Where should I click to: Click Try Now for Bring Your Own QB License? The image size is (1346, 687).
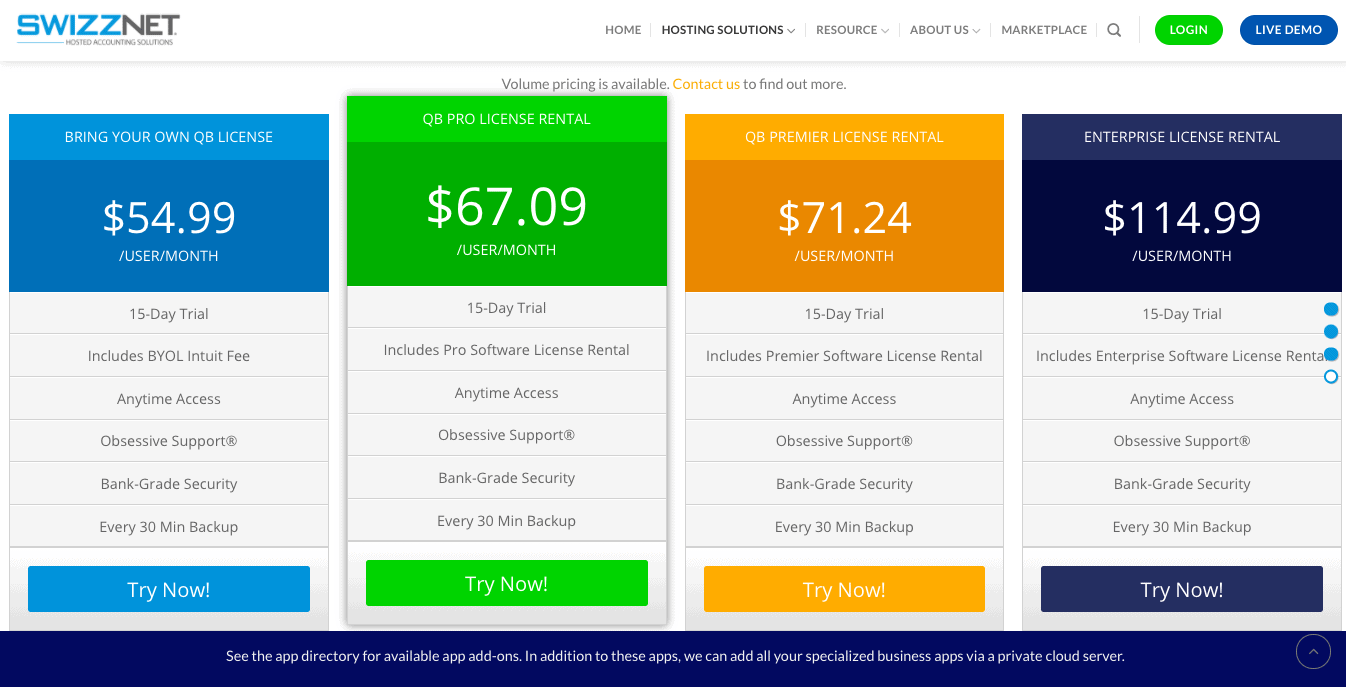tap(169, 589)
